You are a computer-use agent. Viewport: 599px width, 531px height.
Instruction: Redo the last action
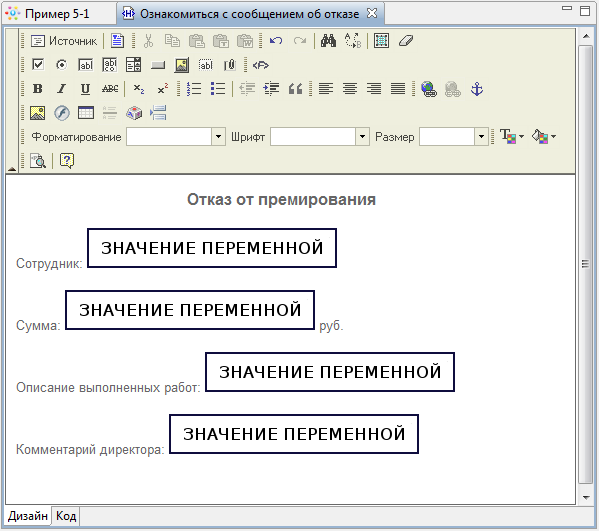[300, 41]
